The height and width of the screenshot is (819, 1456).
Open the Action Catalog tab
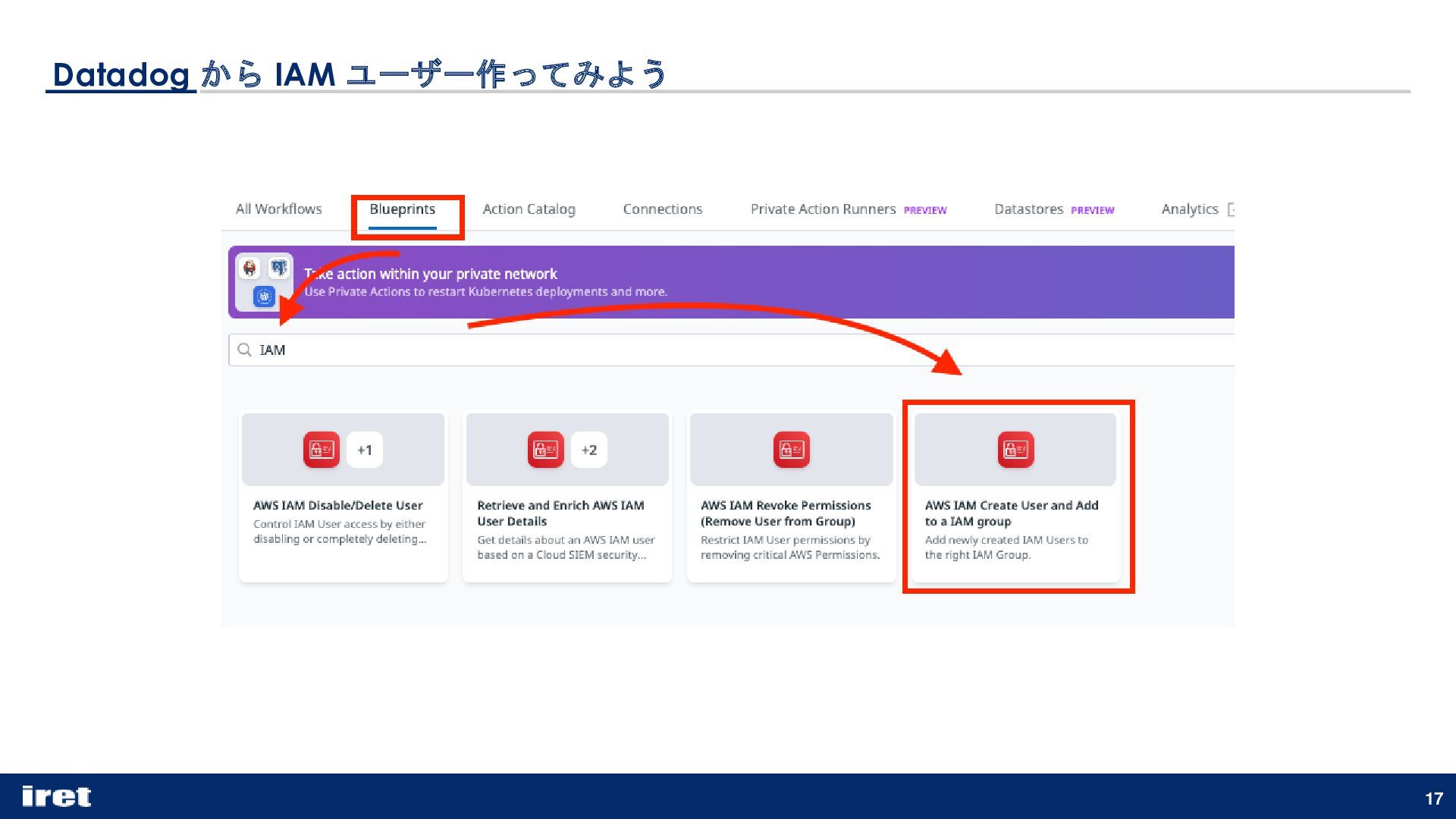point(529,209)
